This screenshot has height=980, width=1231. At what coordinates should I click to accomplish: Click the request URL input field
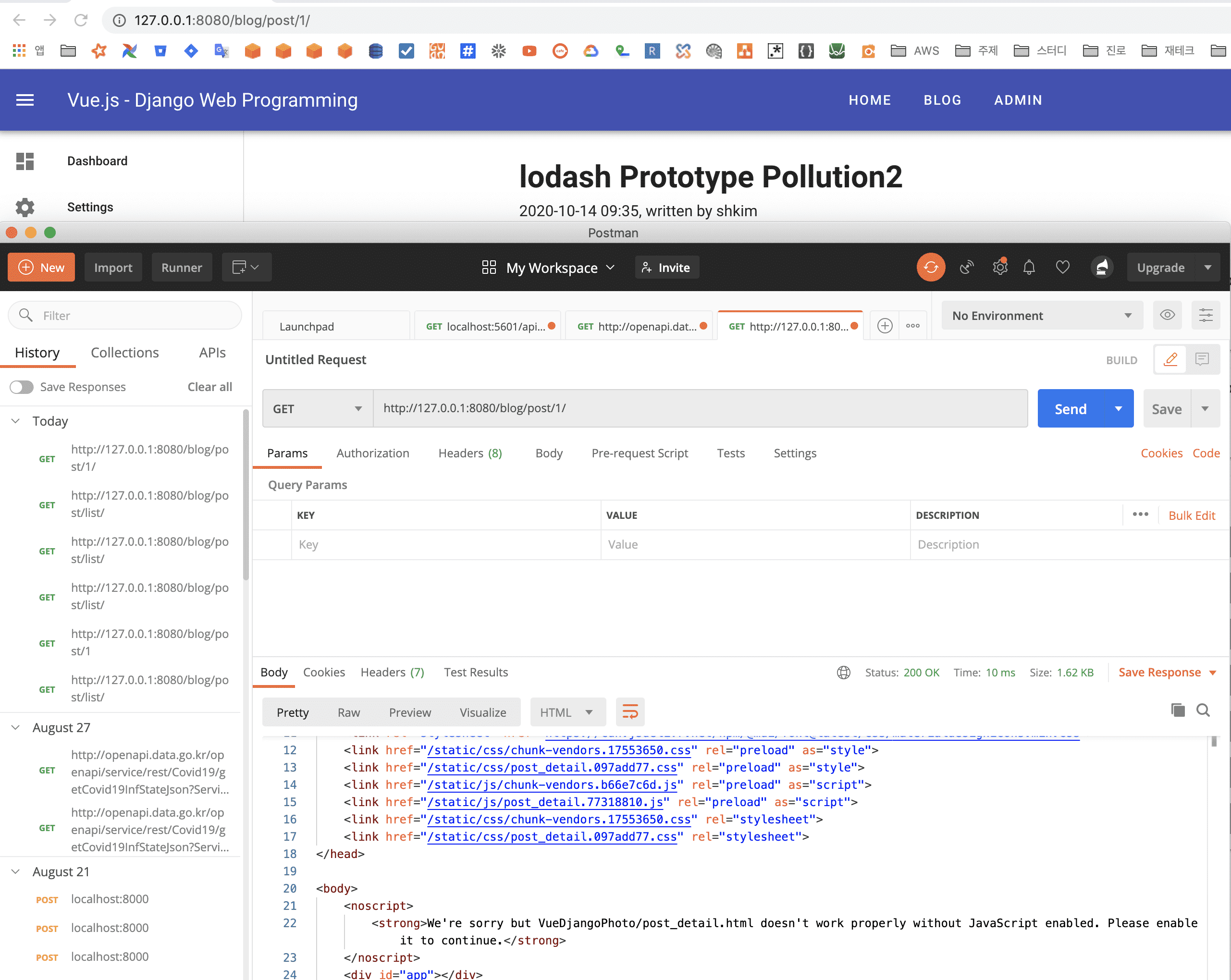[700, 409]
